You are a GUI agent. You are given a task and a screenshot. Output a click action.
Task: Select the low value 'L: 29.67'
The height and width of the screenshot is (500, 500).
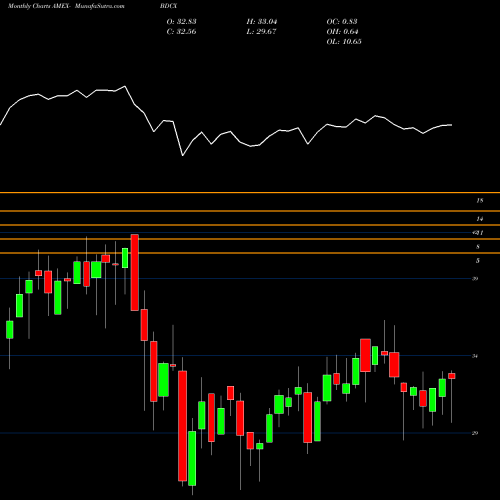261,31
